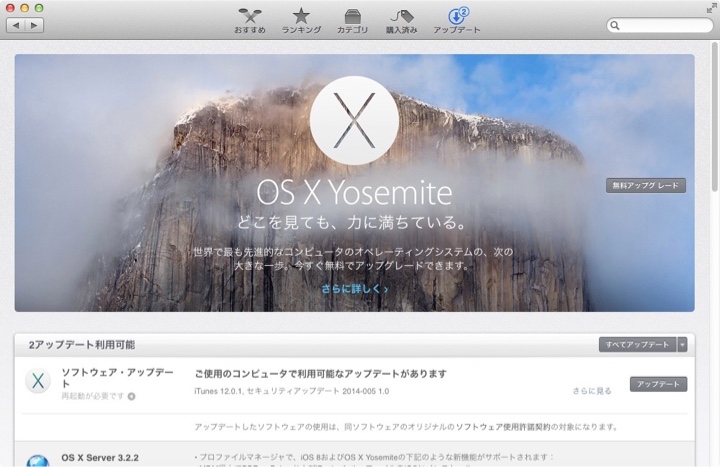
Task: Click the どこを見ても、力に満ちている tagline
Action: pos(352,223)
